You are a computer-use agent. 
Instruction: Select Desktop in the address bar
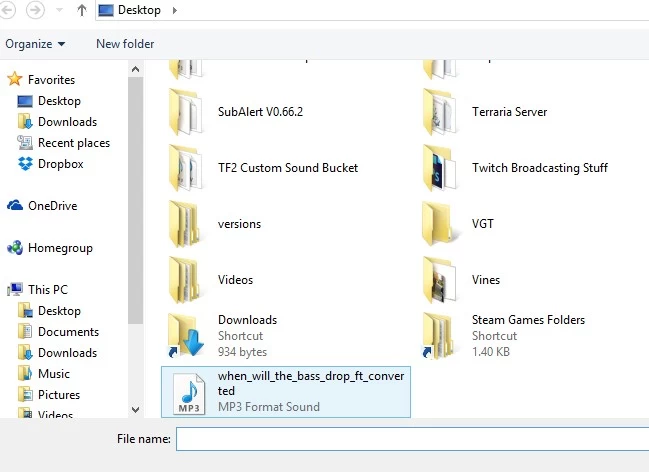tap(139, 10)
